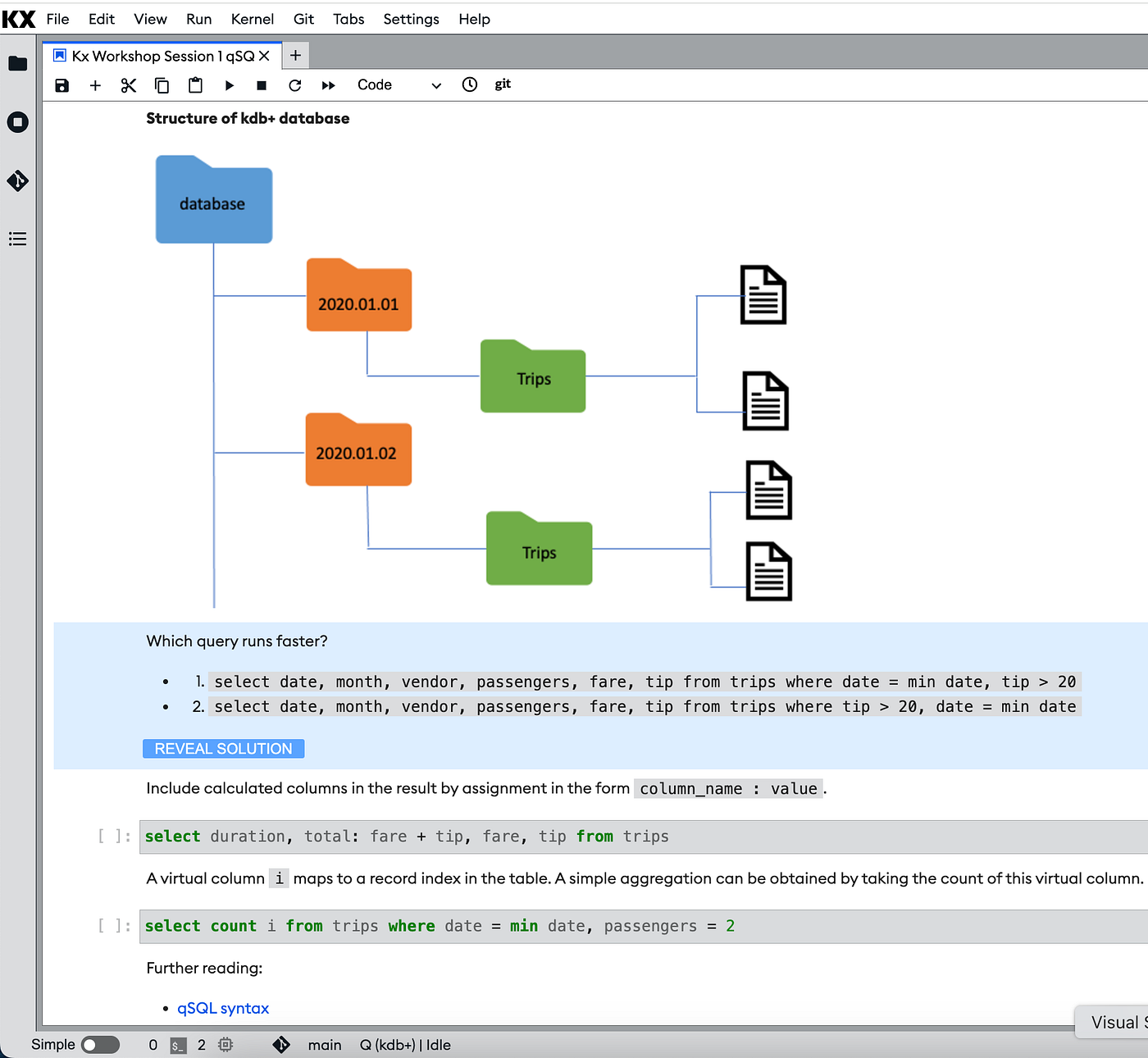Run the selected cell
1148x1058 pixels.
229,85
